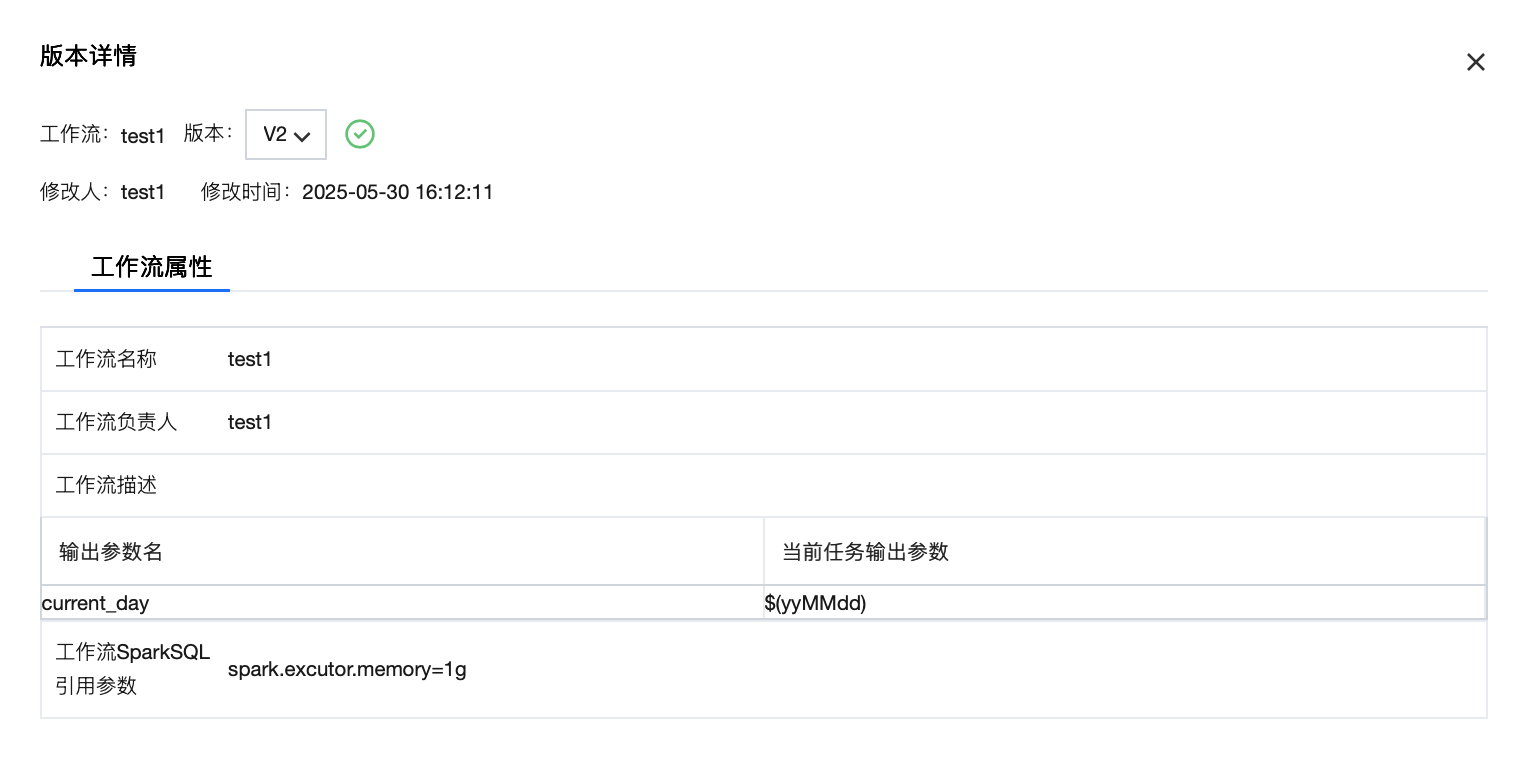The width and height of the screenshot is (1518, 772).
Task: Click the 版本: label
Action: coord(208,134)
